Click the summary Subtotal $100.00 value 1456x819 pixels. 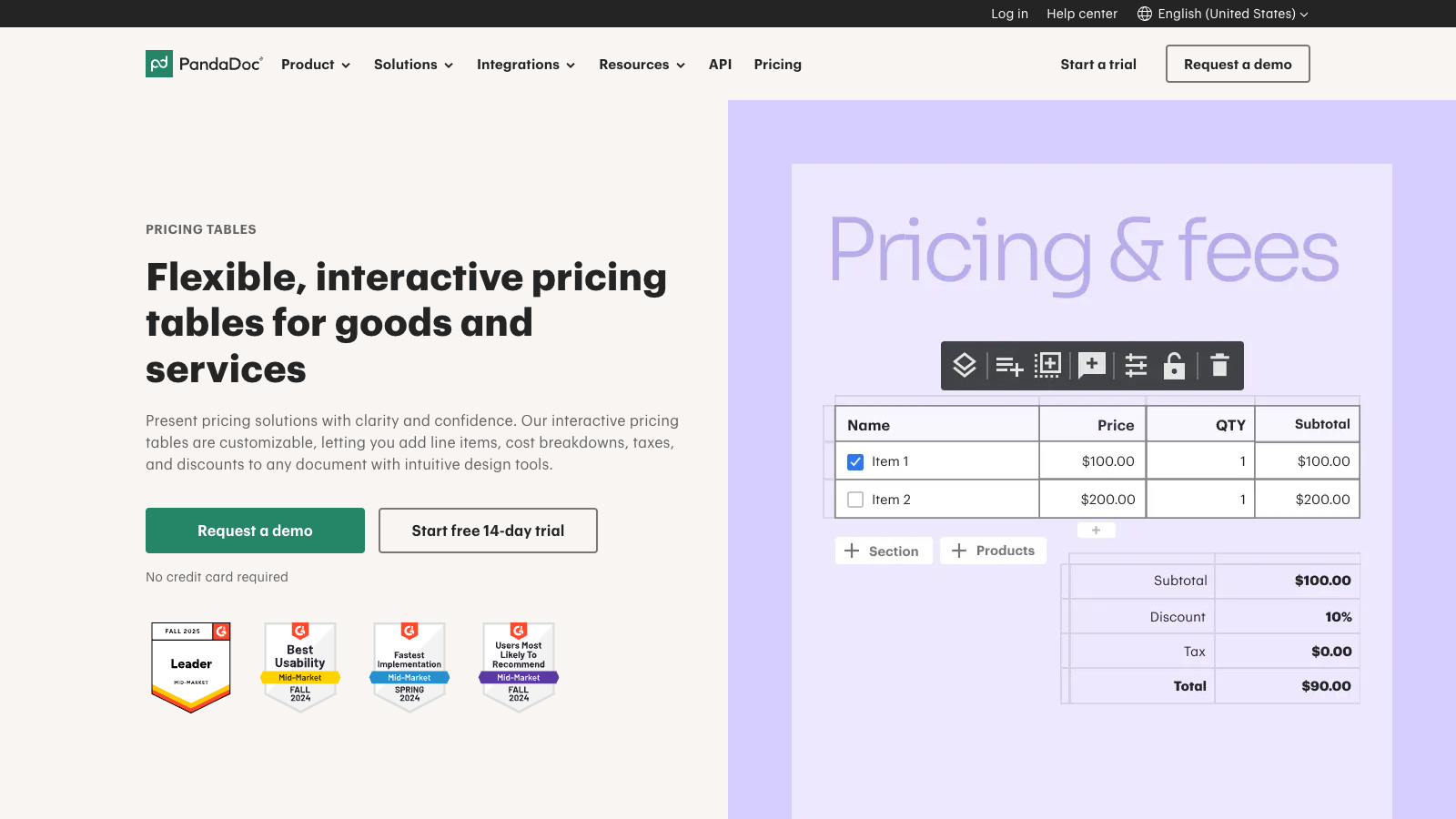click(x=1323, y=581)
